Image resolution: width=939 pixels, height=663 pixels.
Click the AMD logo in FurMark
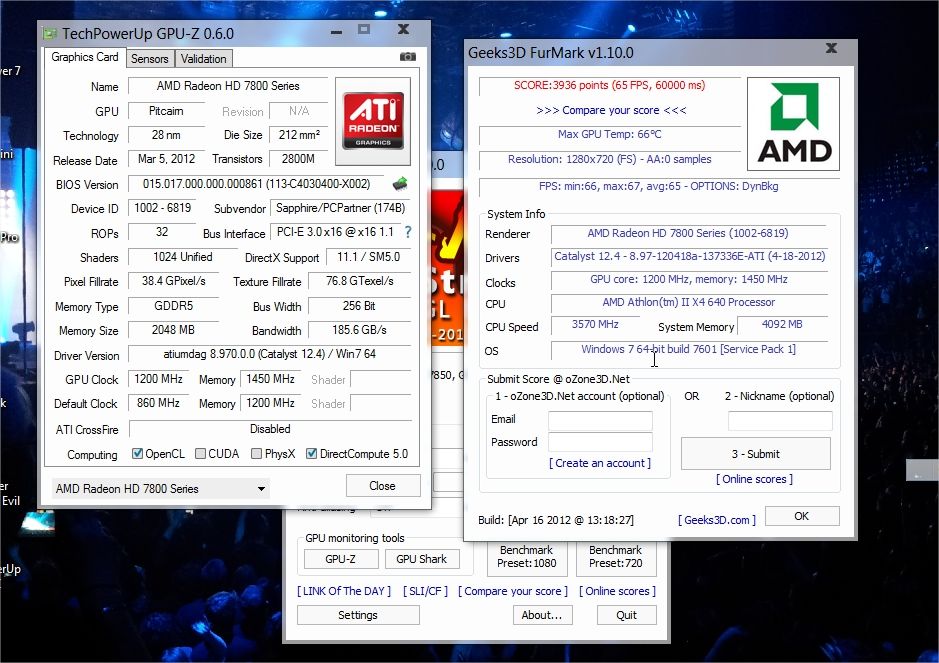pyautogui.click(x=793, y=124)
